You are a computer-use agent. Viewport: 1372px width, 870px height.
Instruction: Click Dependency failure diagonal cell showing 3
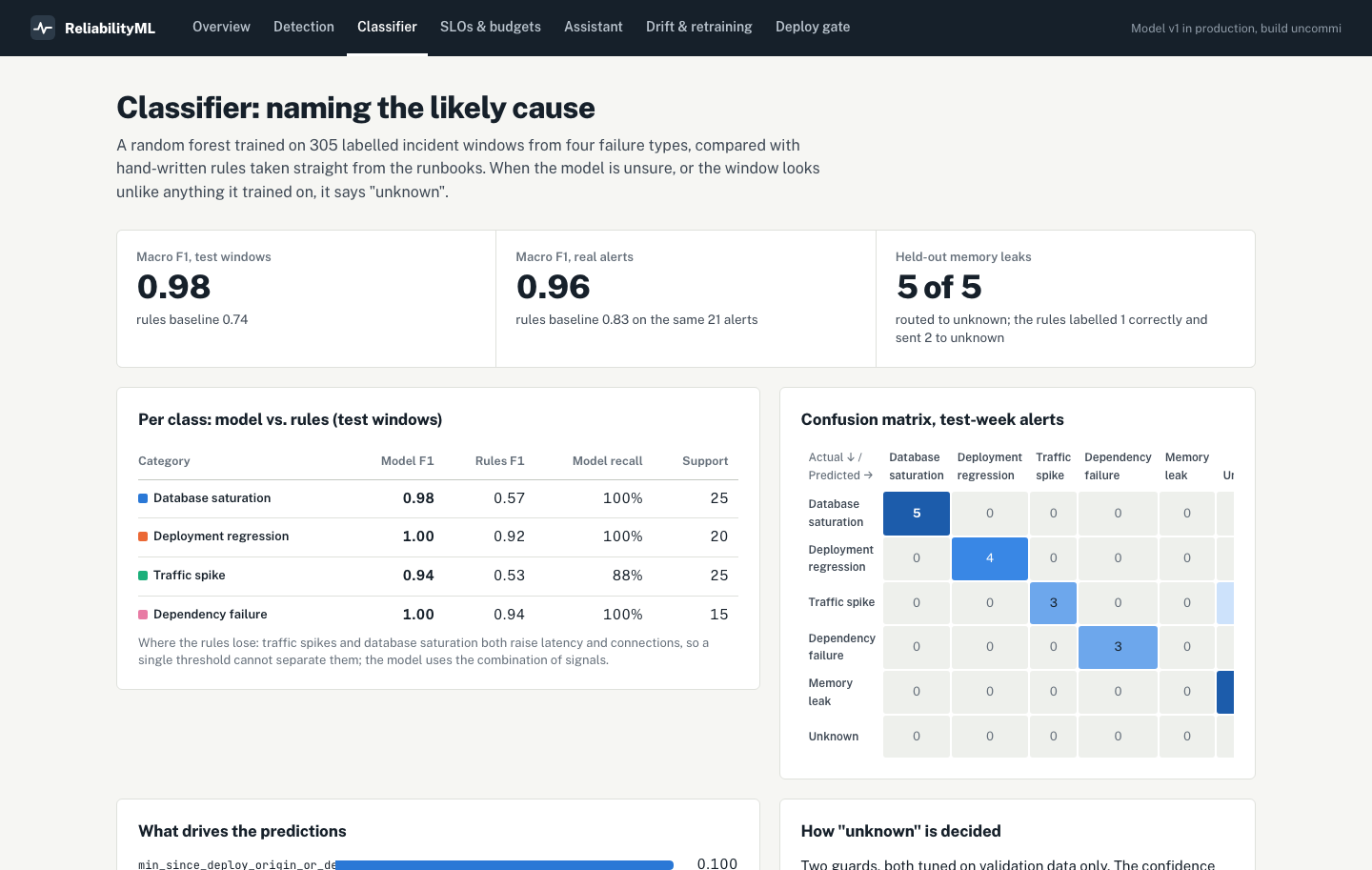1119,647
